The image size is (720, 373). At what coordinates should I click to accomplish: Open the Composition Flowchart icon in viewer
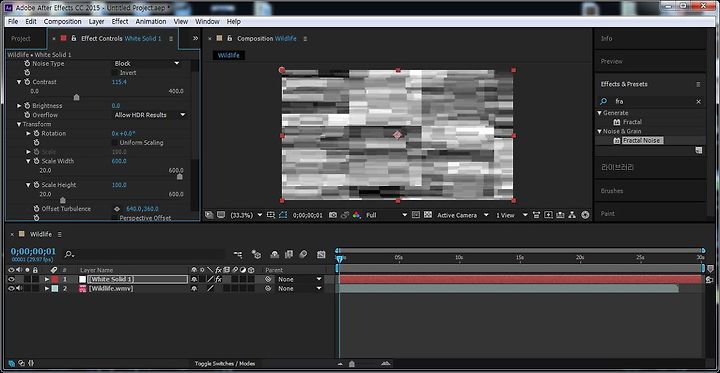click(572, 215)
